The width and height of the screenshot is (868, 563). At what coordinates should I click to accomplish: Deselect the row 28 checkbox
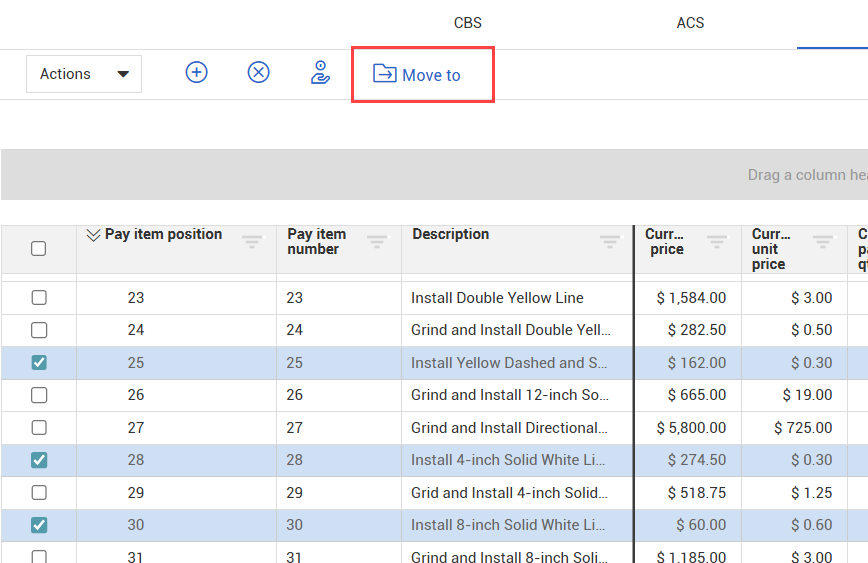click(x=39, y=460)
